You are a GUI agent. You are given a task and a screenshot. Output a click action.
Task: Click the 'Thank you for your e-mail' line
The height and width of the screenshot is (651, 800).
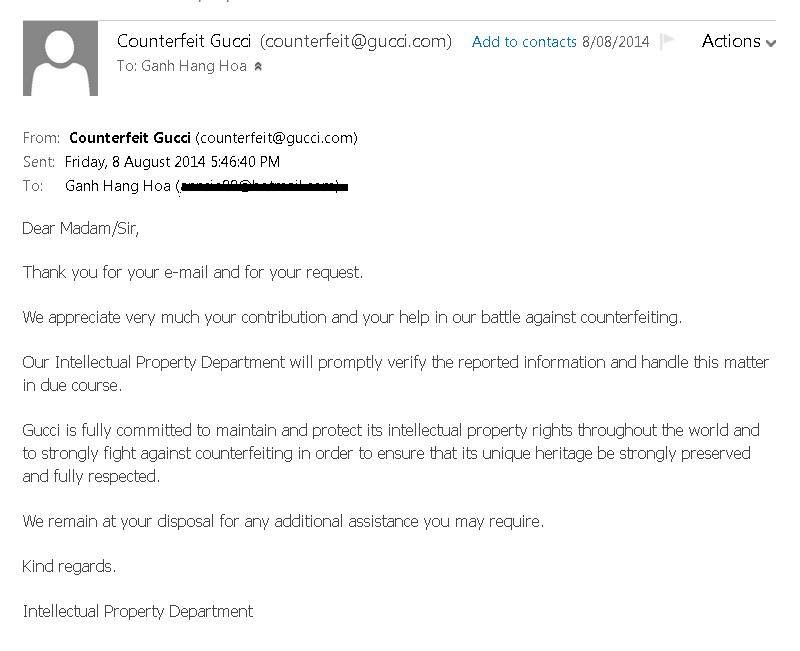click(193, 272)
